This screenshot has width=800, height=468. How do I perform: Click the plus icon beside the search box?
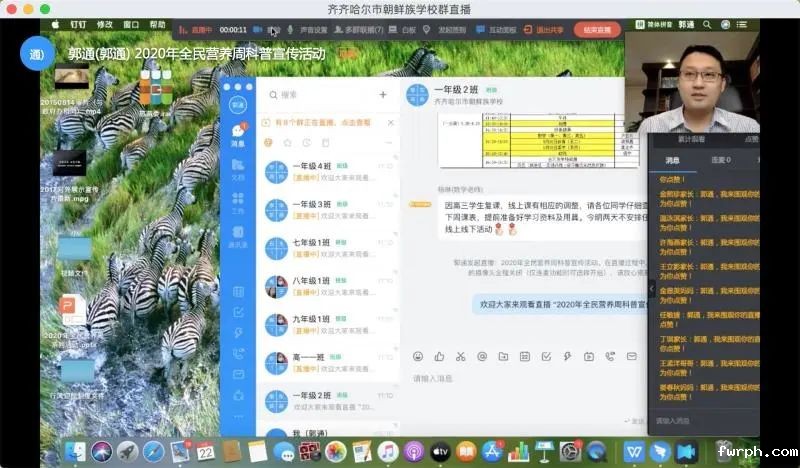[382, 95]
